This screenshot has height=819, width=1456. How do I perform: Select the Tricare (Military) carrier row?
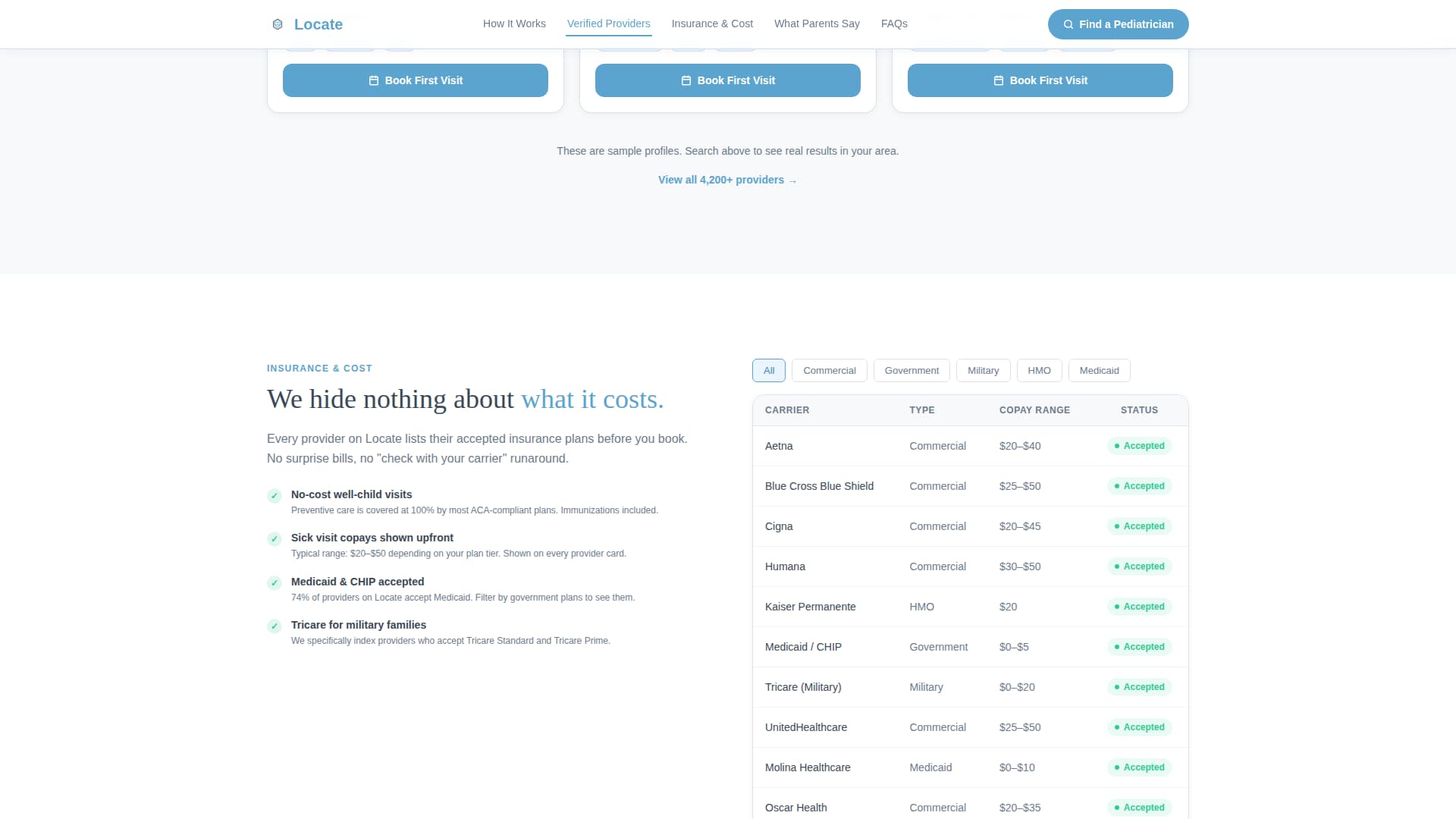[971, 687]
